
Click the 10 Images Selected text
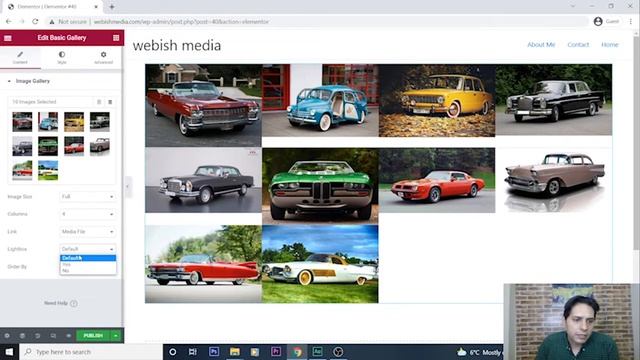[x=34, y=102]
